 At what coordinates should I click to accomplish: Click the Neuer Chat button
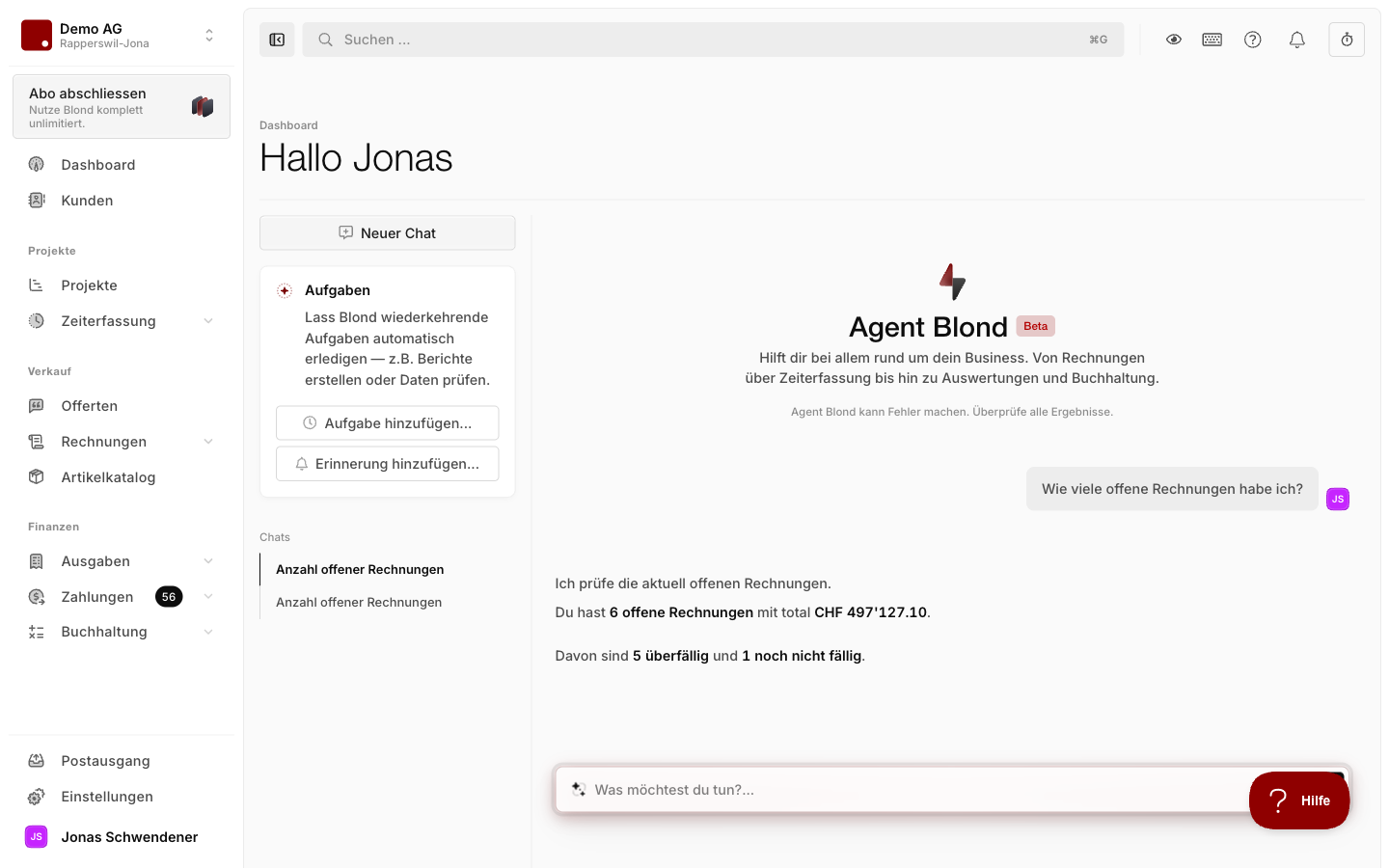tap(388, 233)
